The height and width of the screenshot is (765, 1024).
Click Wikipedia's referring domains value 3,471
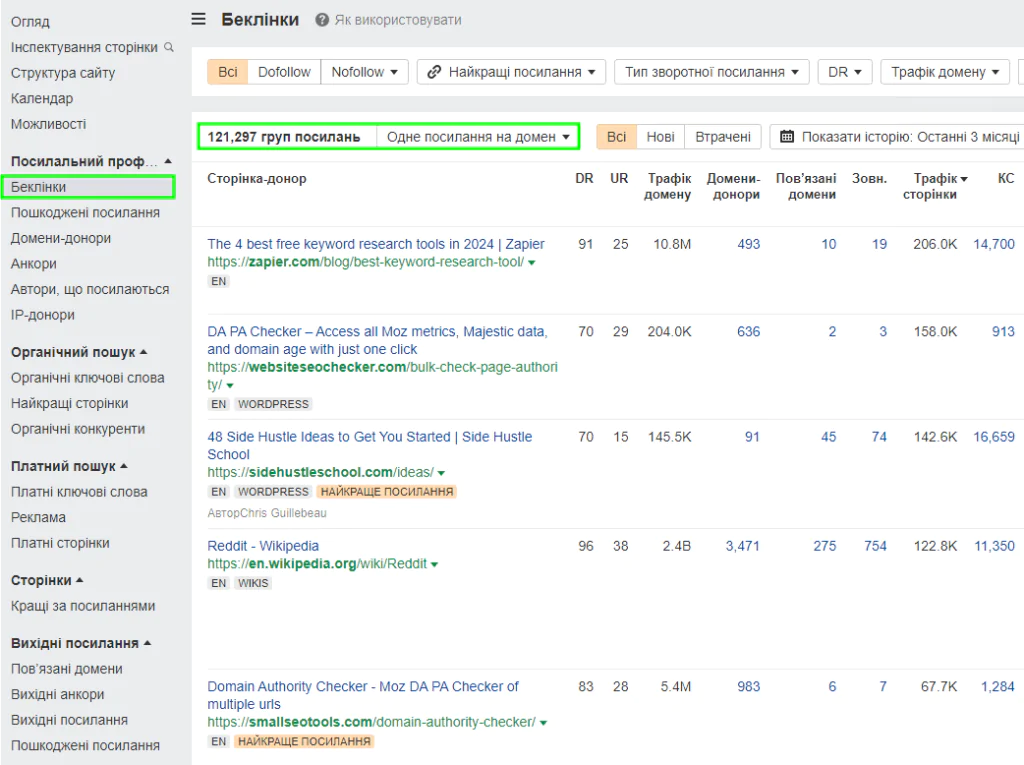tap(743, 545)
